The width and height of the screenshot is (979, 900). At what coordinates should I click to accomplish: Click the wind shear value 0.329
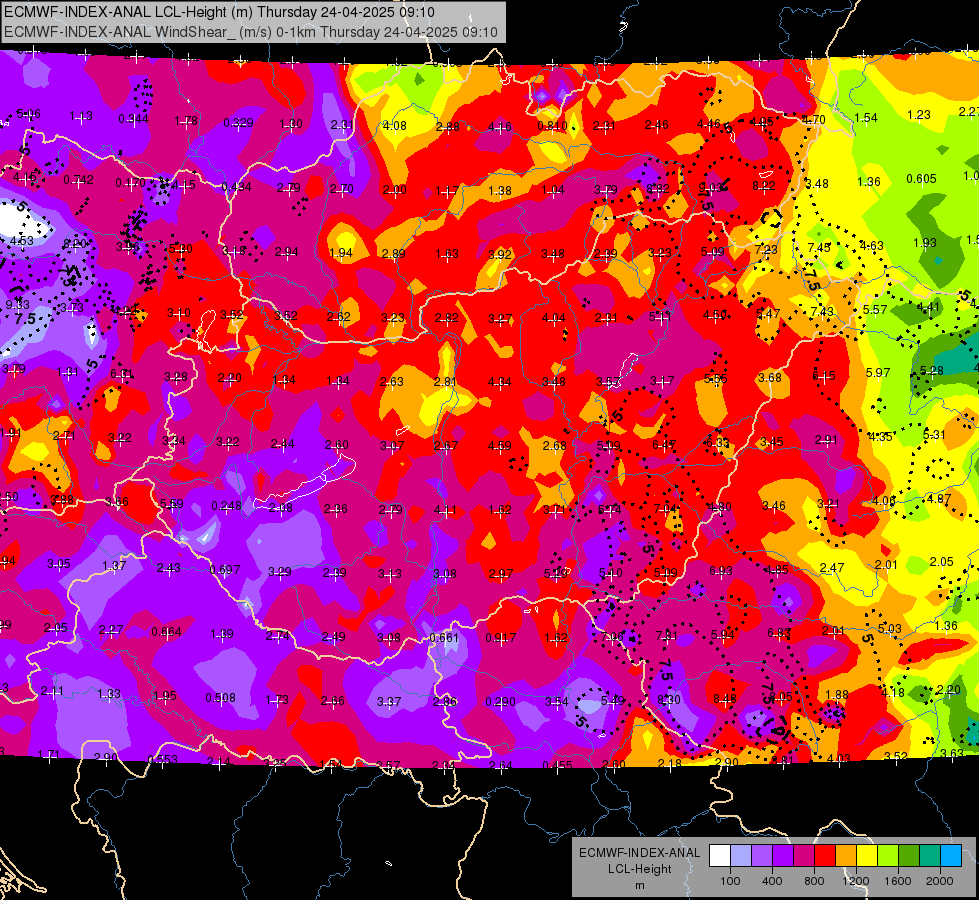tap(239, 122)
